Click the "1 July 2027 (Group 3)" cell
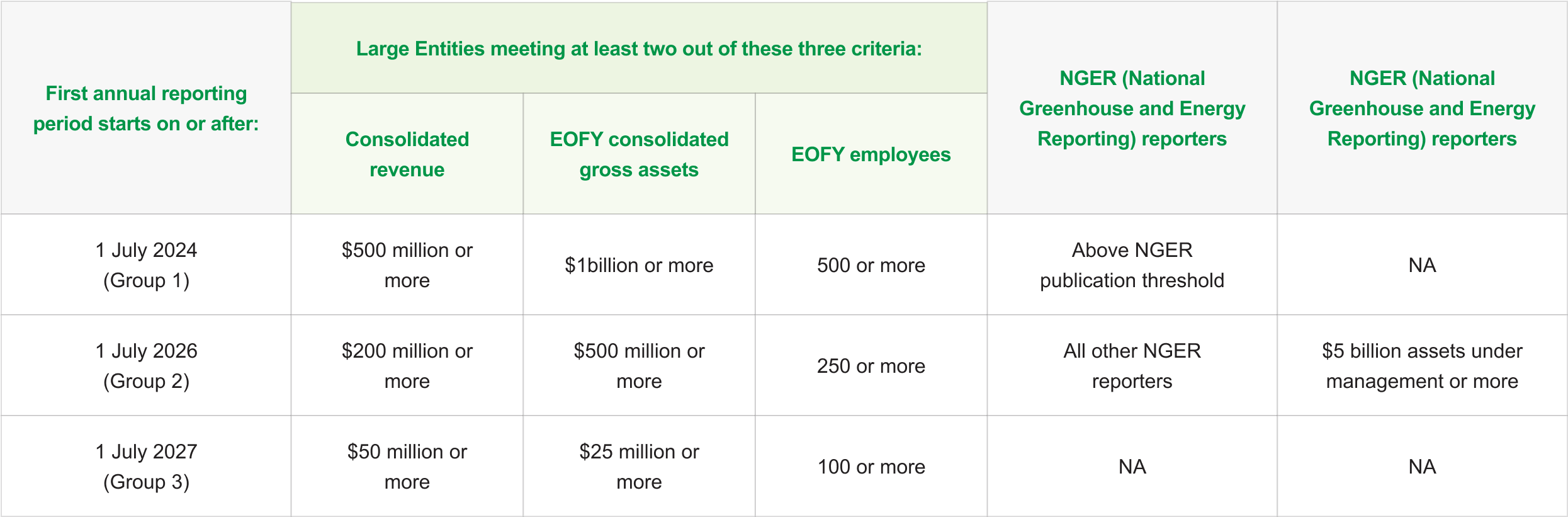The width and height of the screenshot is (1568, 517). 146,467
